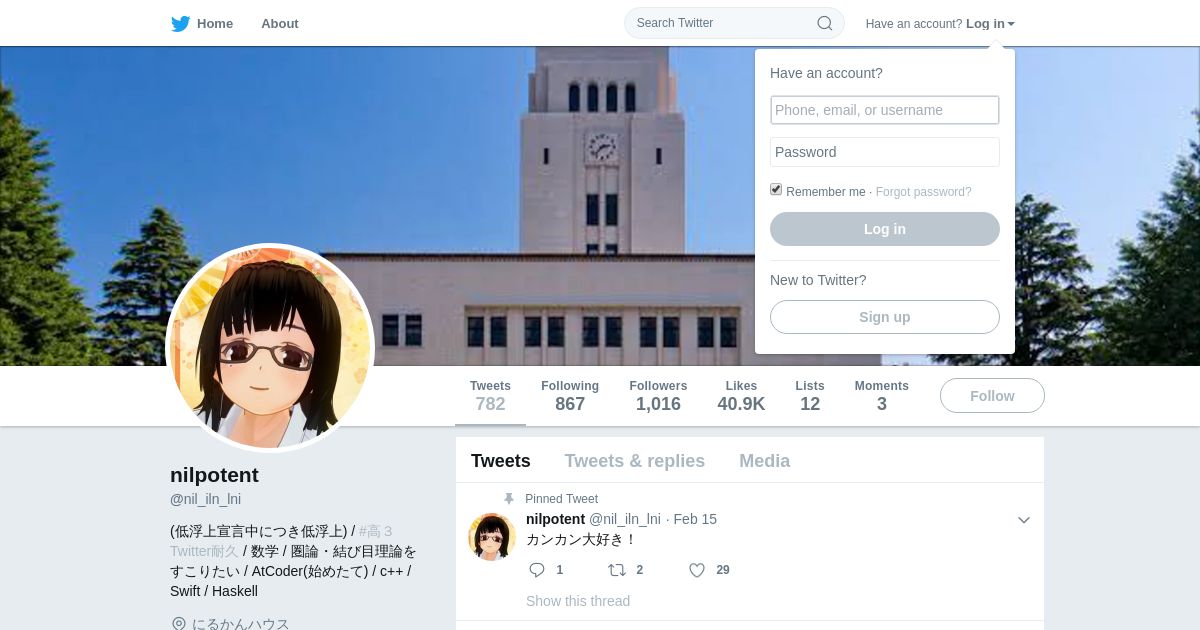
Task: Click the reply icon on pinned tweet
Action: pyautogui.click(x=537, y=570)
